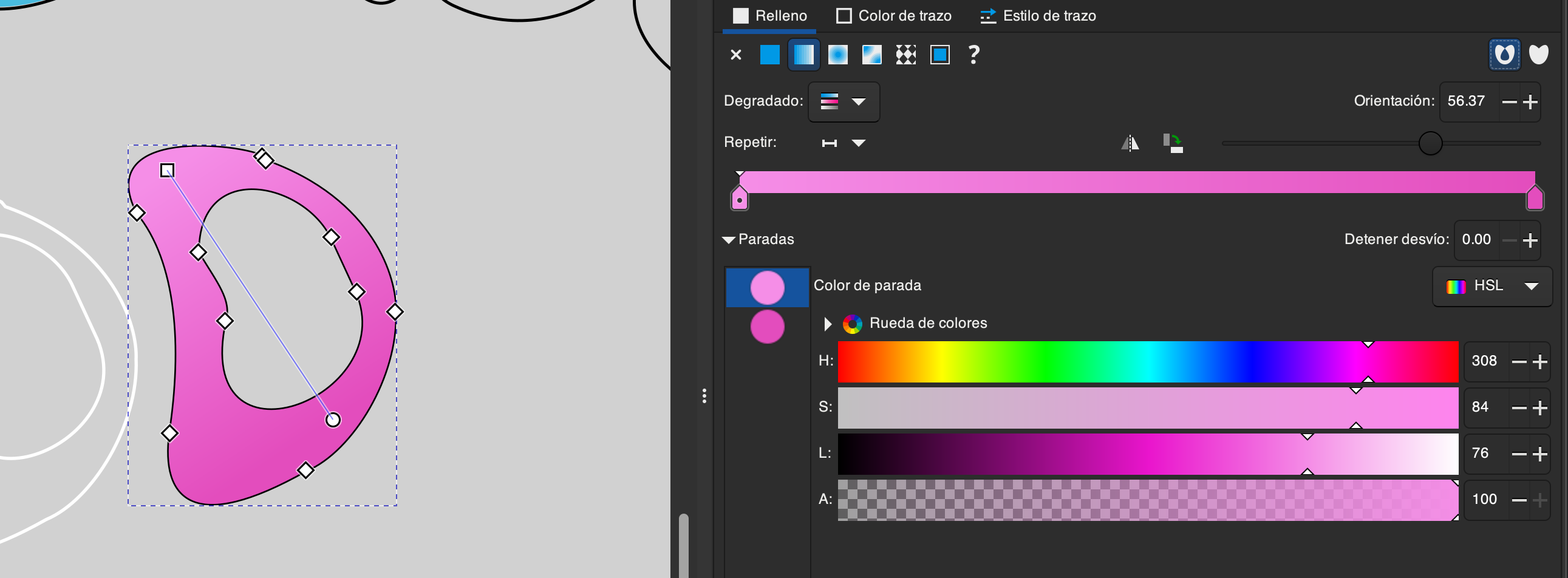Toggle the even-odd fill rule button

pyautogui.click(x=1504, y=55)
